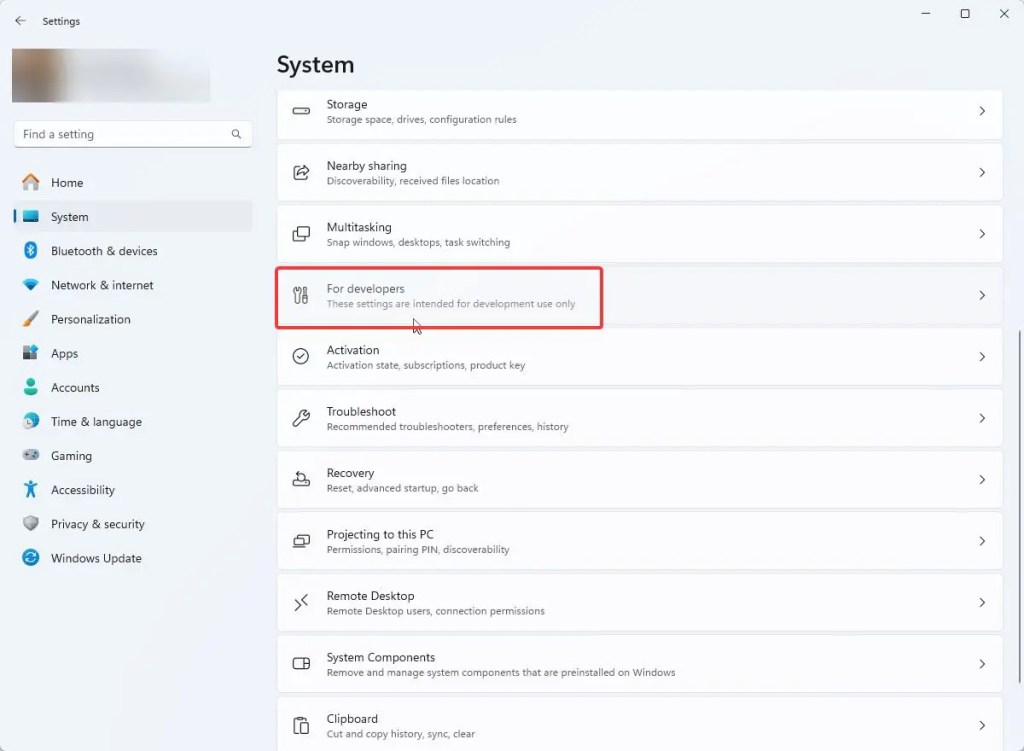Click the Multitasking windows icon
The height and width of the screenshot is (751, 1024).
click(300, 233)
